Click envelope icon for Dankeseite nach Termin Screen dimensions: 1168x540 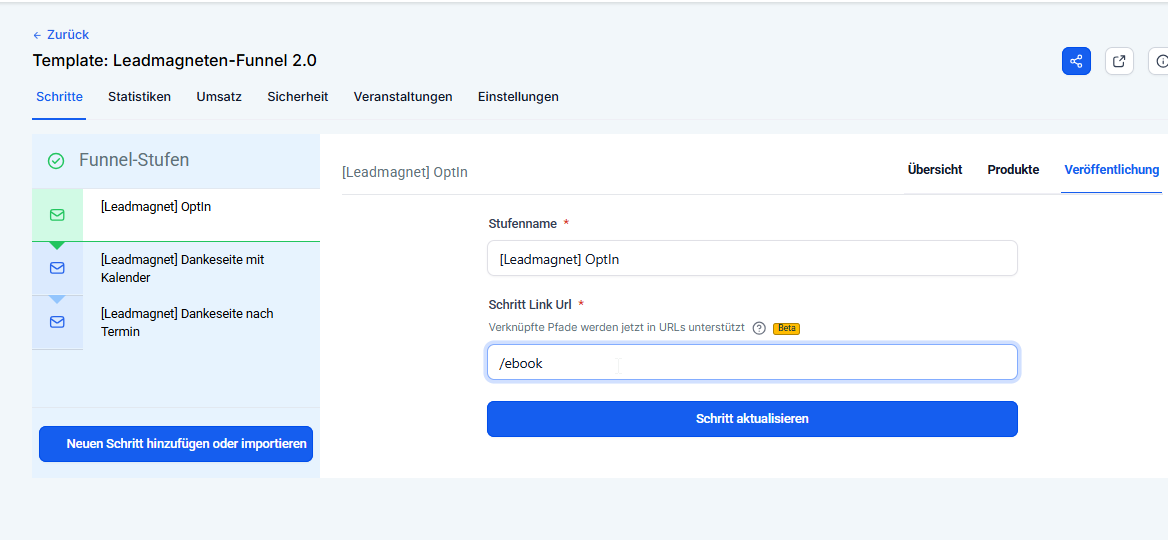point(57,323)
